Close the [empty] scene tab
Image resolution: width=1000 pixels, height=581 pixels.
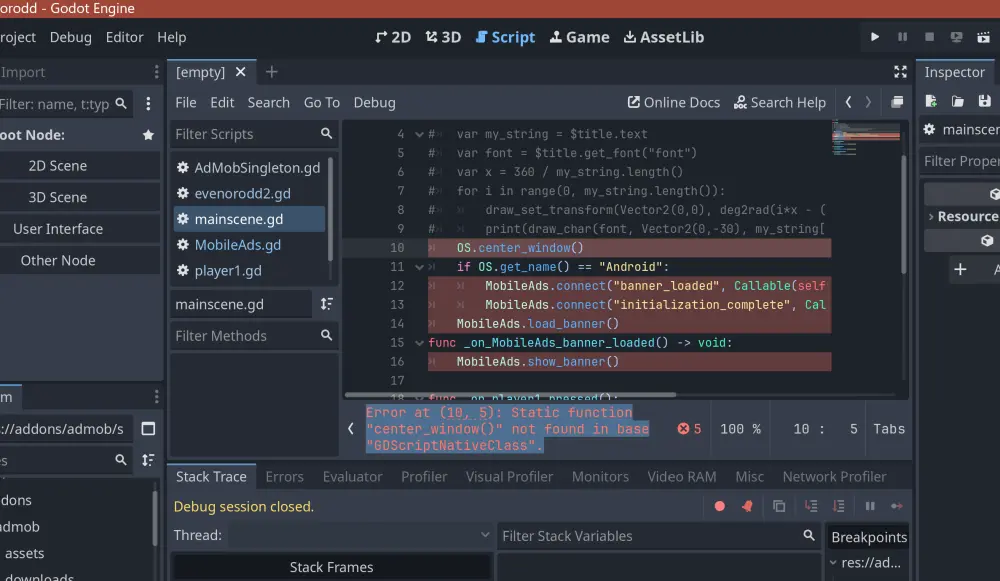(240, 72)
